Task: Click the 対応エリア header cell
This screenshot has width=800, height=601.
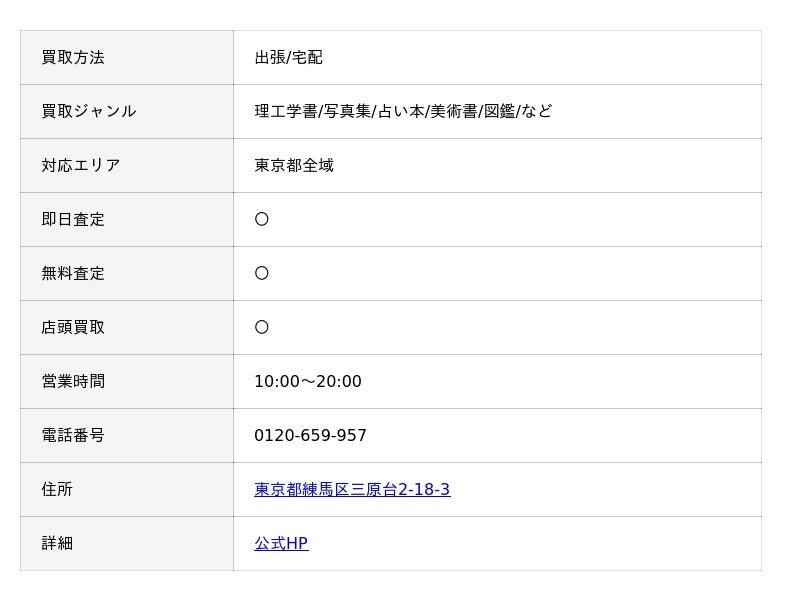Action: tap(127, 166)
